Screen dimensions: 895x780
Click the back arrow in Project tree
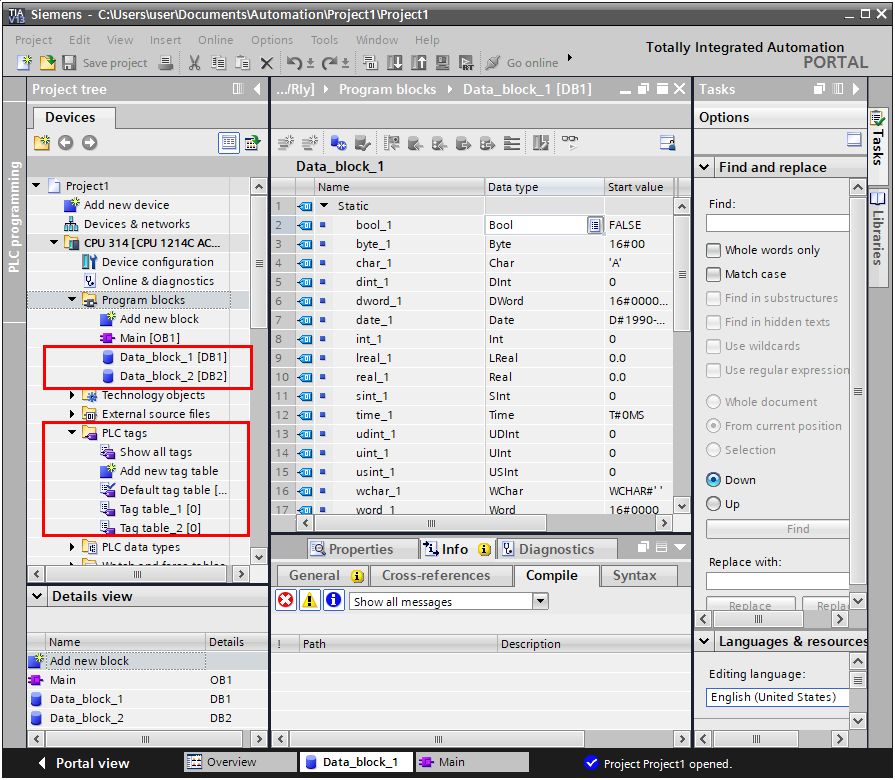click(x=66, y=143)
